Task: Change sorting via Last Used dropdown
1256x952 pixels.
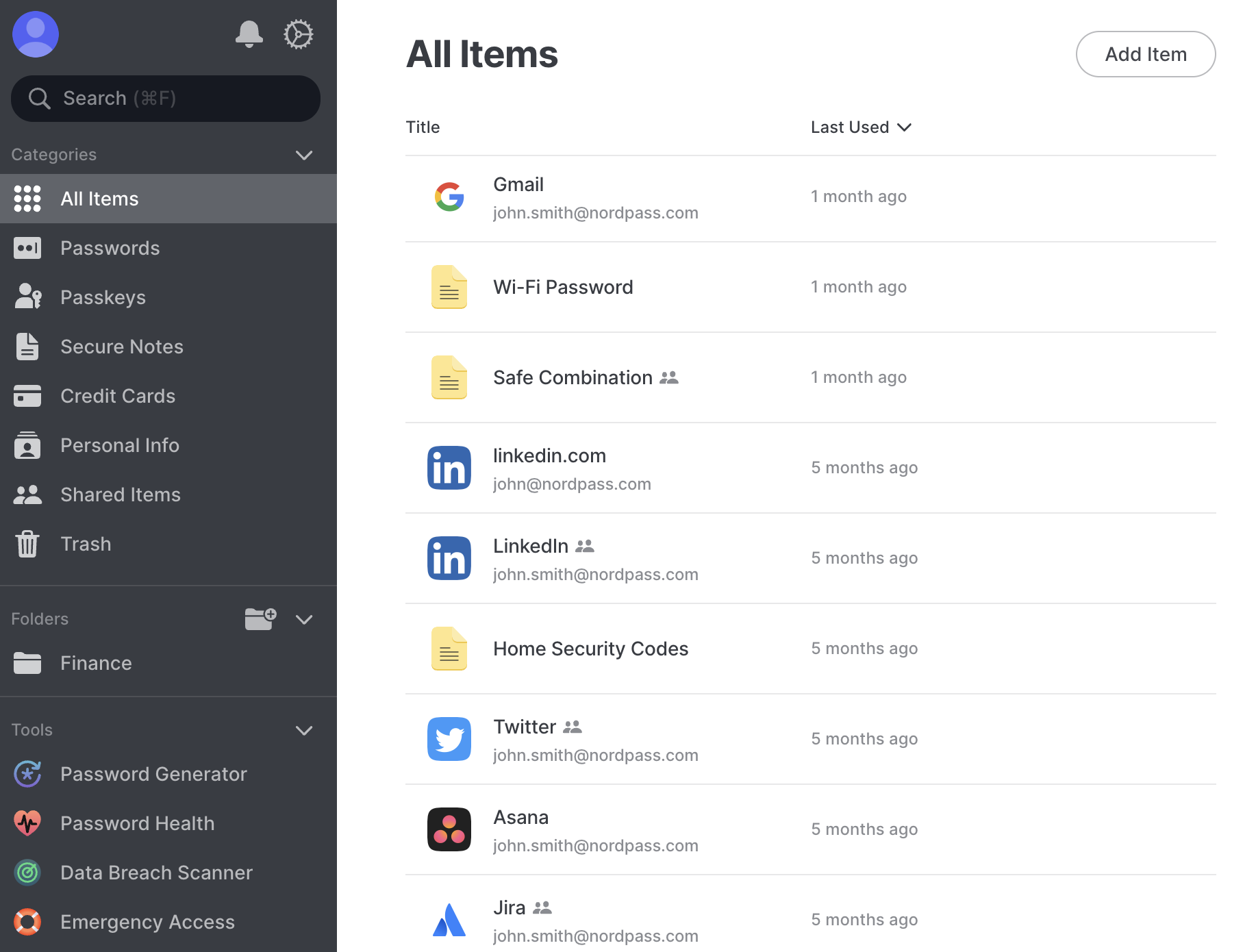Action: [862, 127]
